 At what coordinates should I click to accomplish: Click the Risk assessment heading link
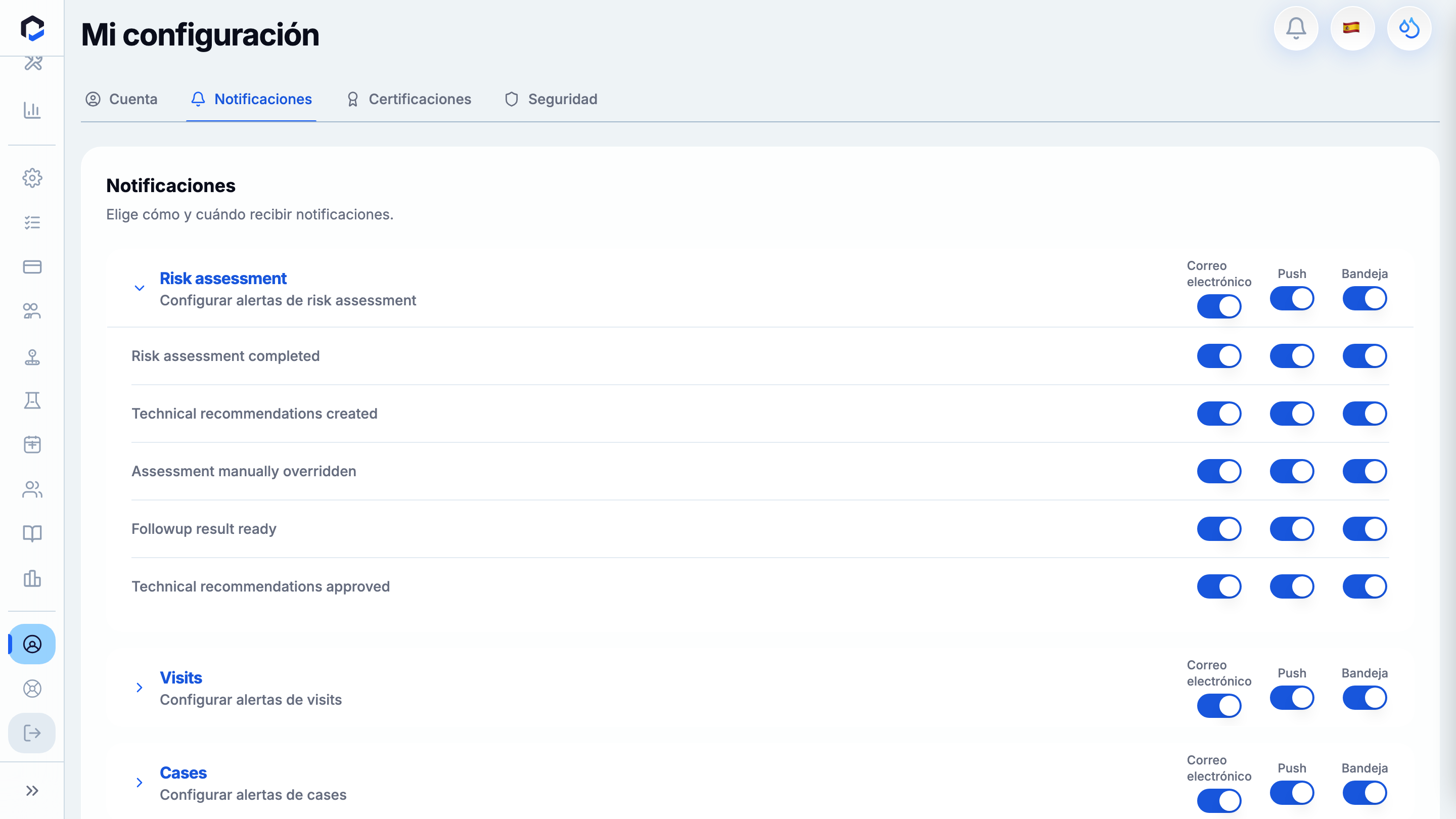click(223, 279)
